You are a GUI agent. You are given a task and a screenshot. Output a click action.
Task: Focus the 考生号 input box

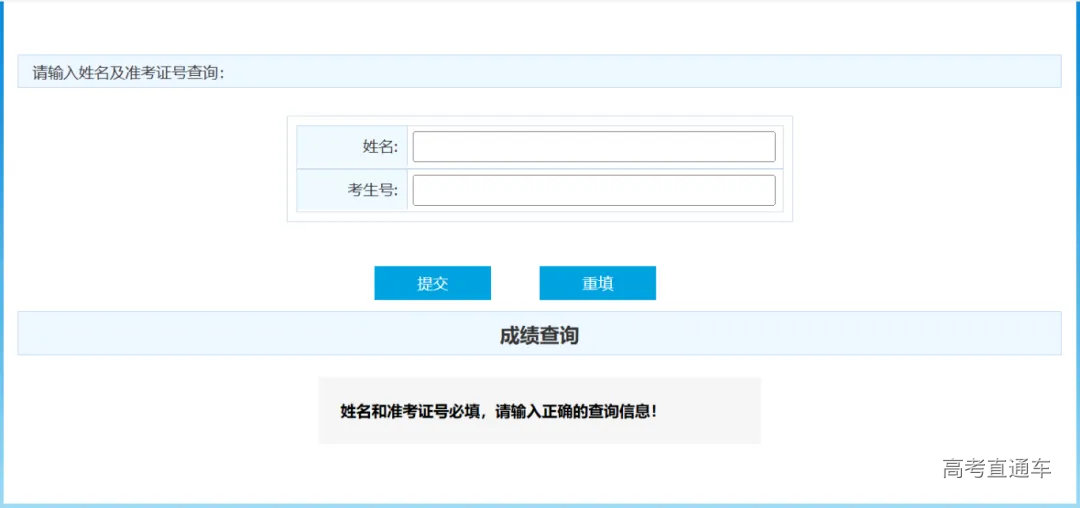(593, 191)
